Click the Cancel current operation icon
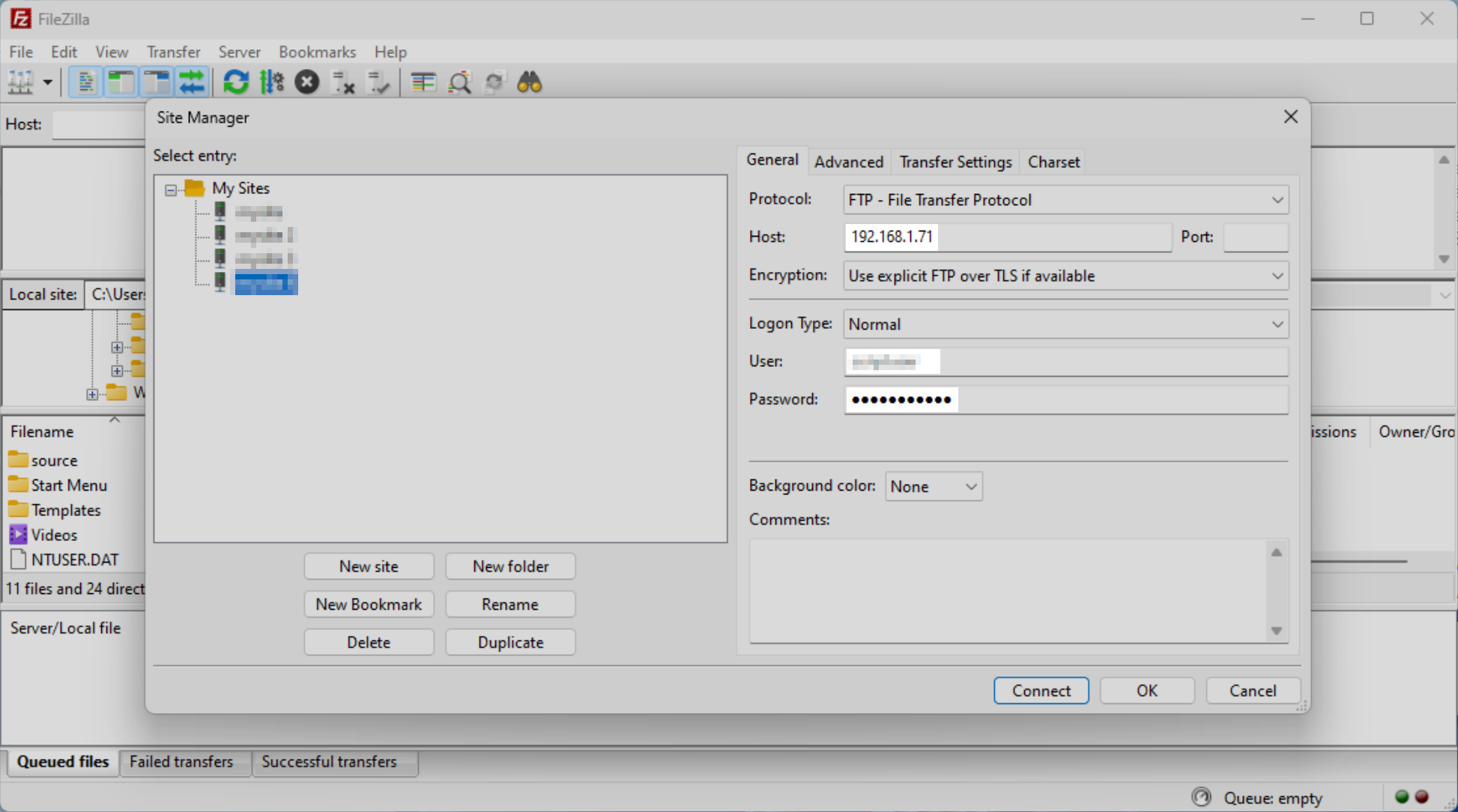 tap(307, 82)
